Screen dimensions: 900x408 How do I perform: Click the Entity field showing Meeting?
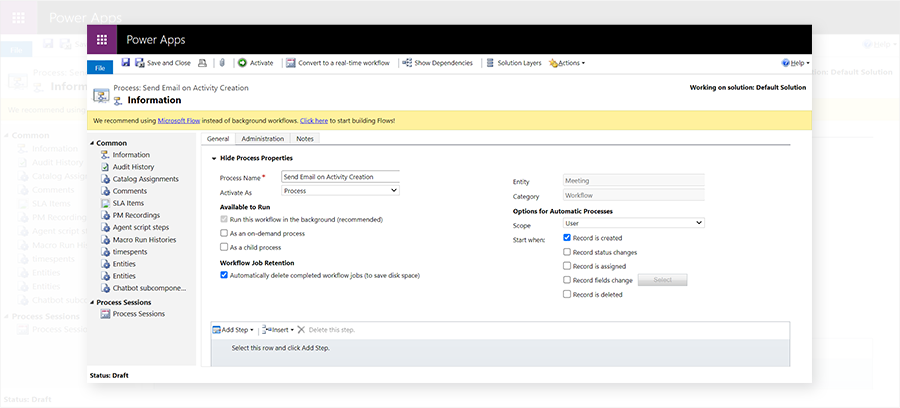point(634,181)
